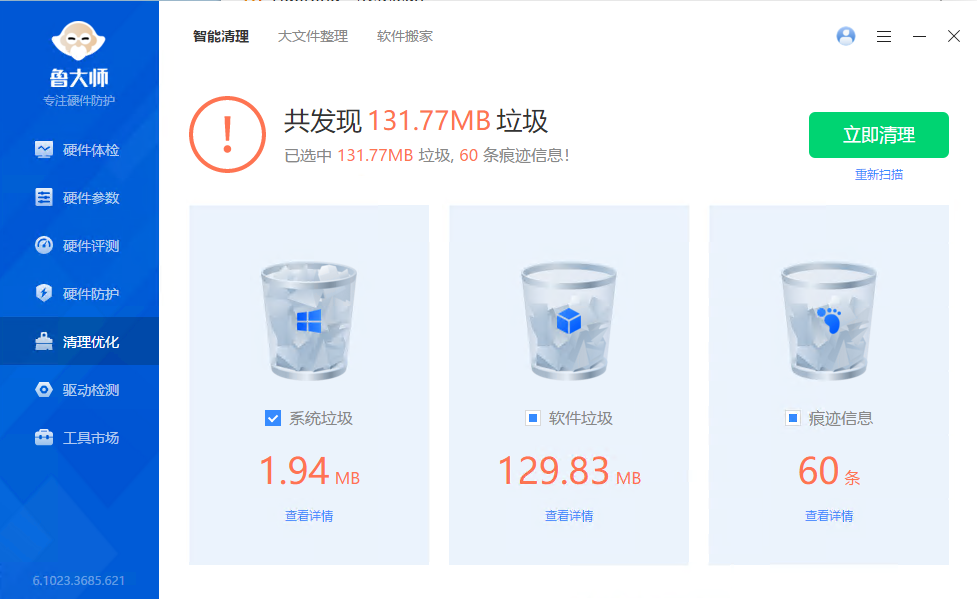Click the 重新扫描 link
This screenshot has width=977, height=599.
879,174
